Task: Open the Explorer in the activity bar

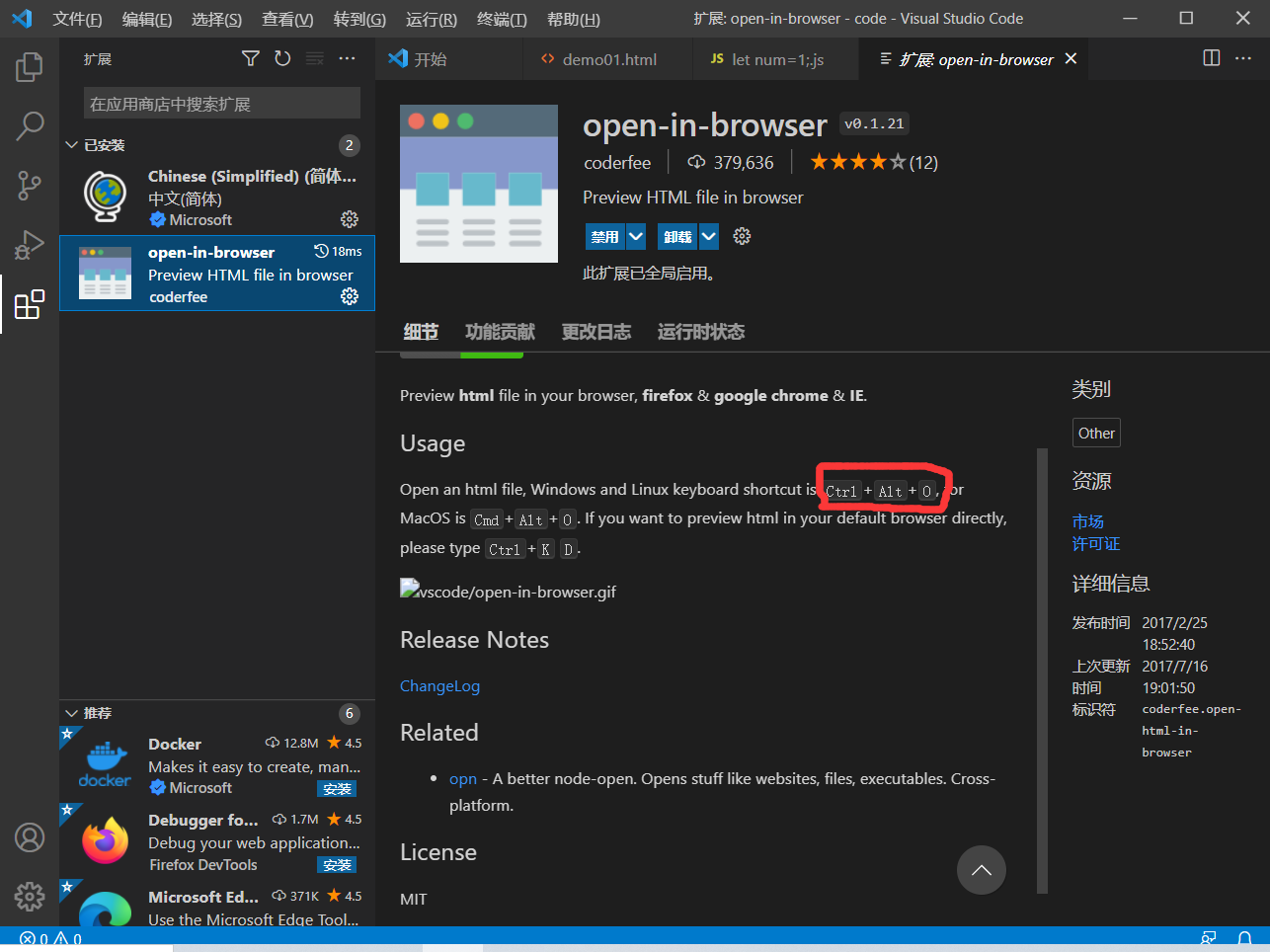Action: click(x=29, y=66)
